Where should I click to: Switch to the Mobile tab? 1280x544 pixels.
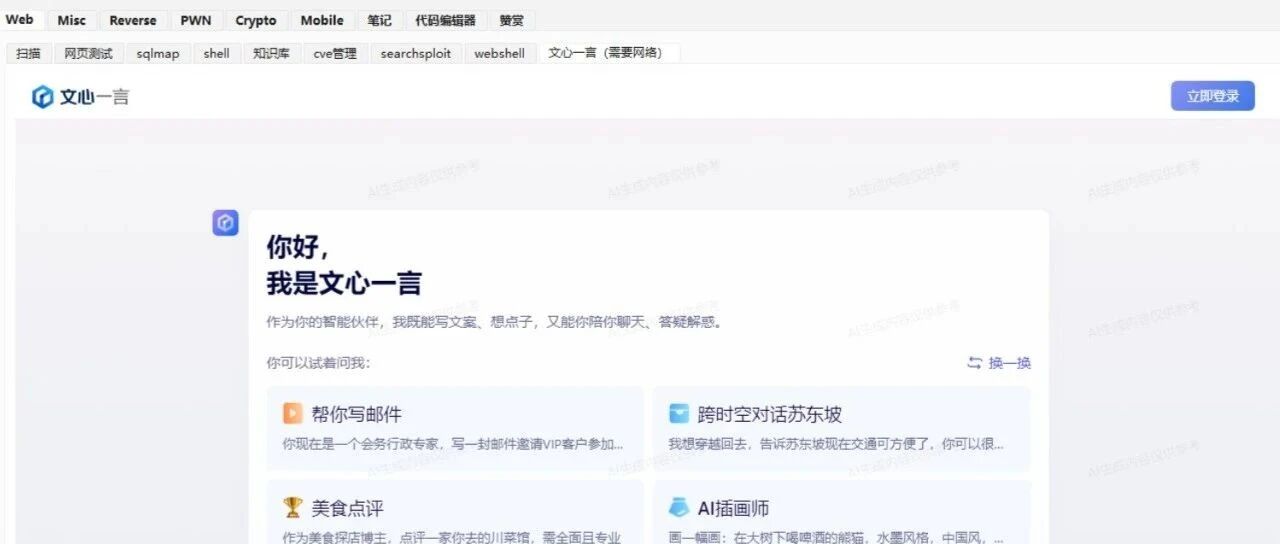coord(322,20)
